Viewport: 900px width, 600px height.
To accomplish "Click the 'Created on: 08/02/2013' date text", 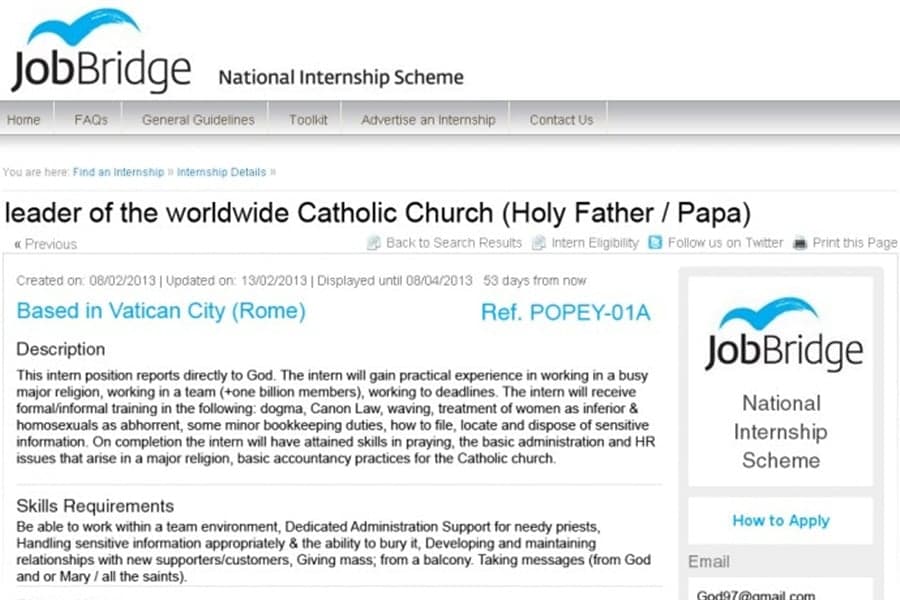I will [x=86, y=281].
